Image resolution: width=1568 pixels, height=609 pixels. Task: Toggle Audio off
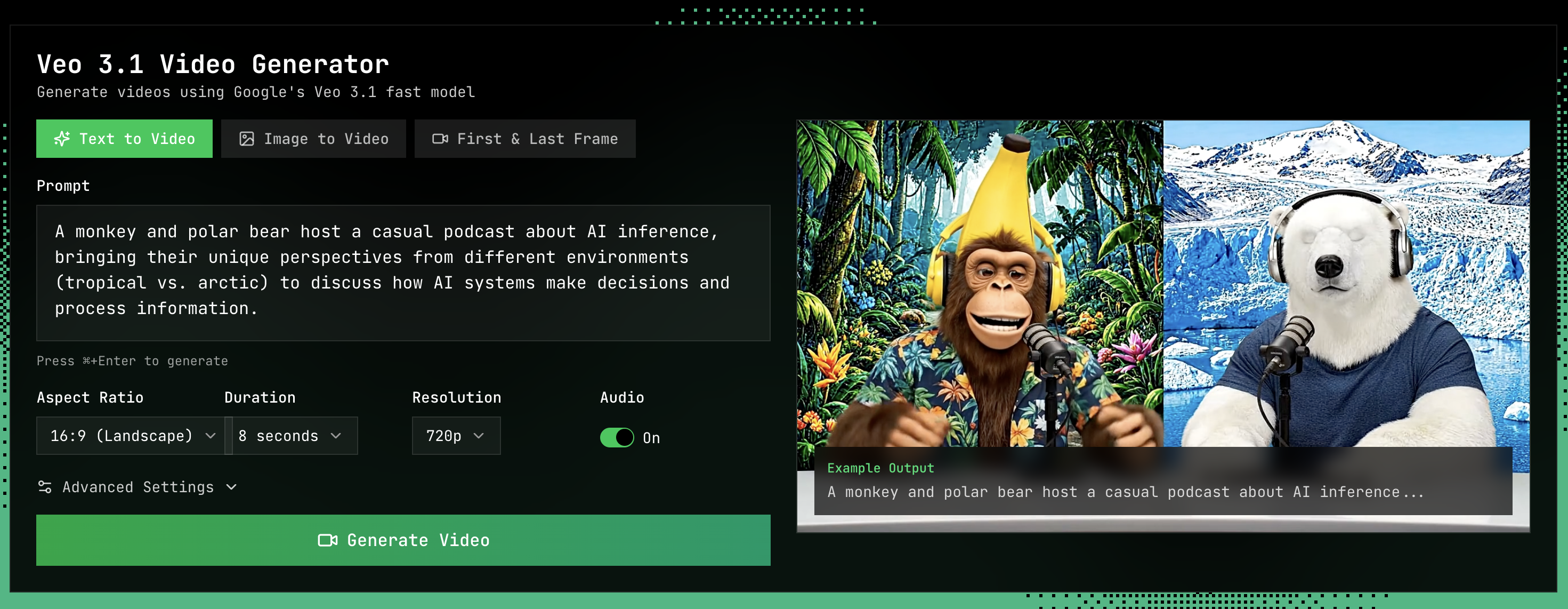click(x=617, y=437)
